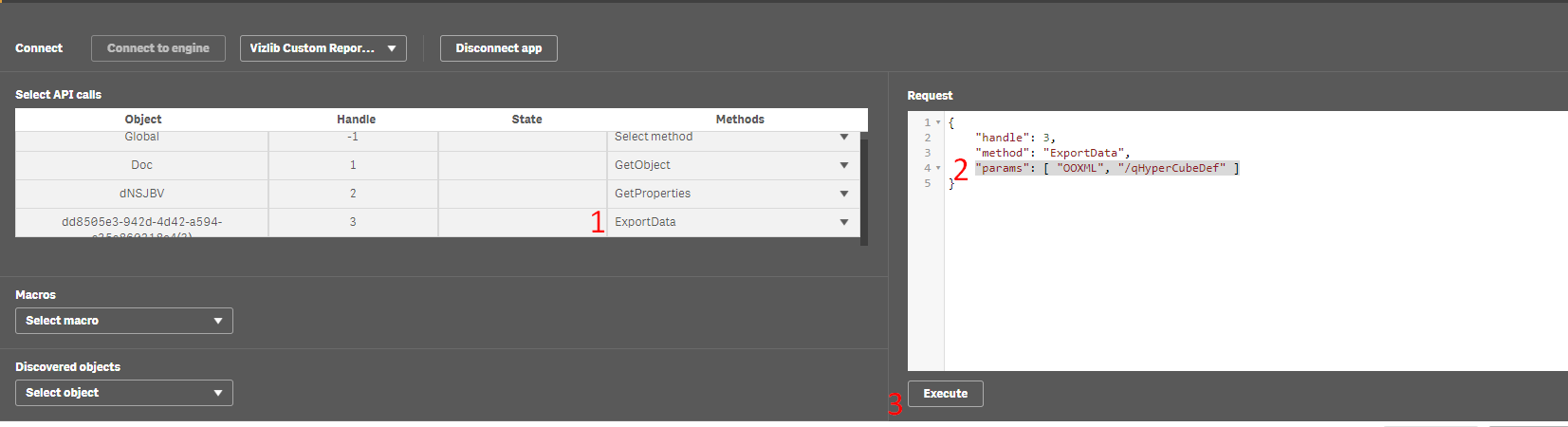Screen dimensions: 1568x427
Task: Execute the request
Action: pos(946,394)
